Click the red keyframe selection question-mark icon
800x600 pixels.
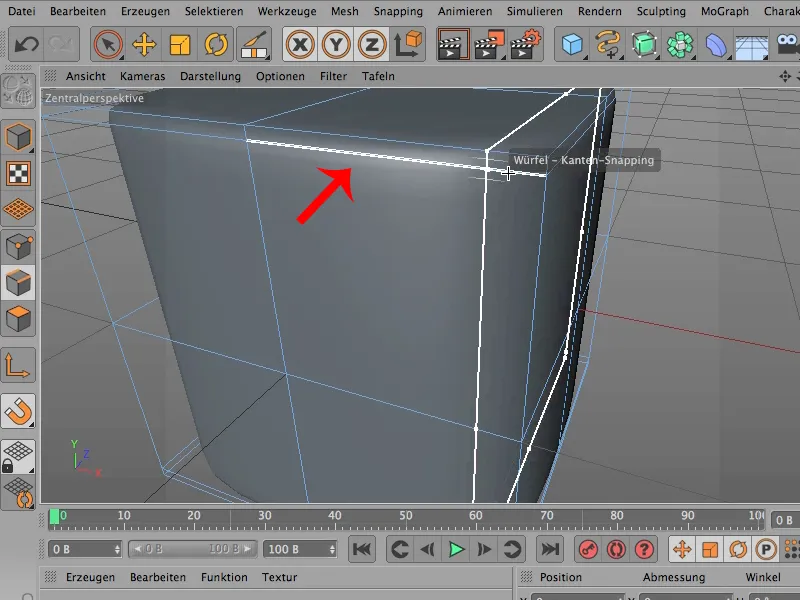click(x=644, y=549)
